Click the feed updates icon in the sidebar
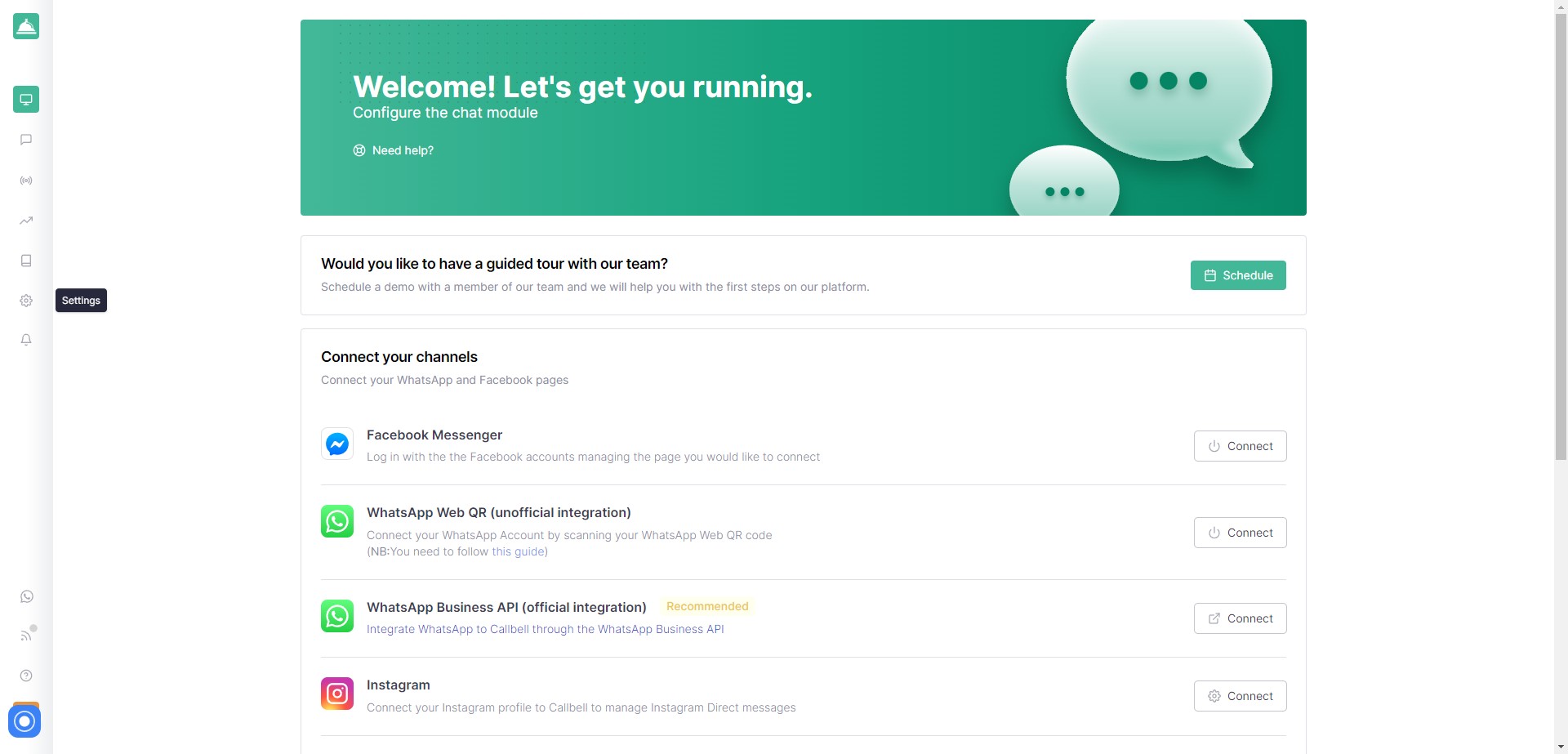1568x754 pixels. 26,636
